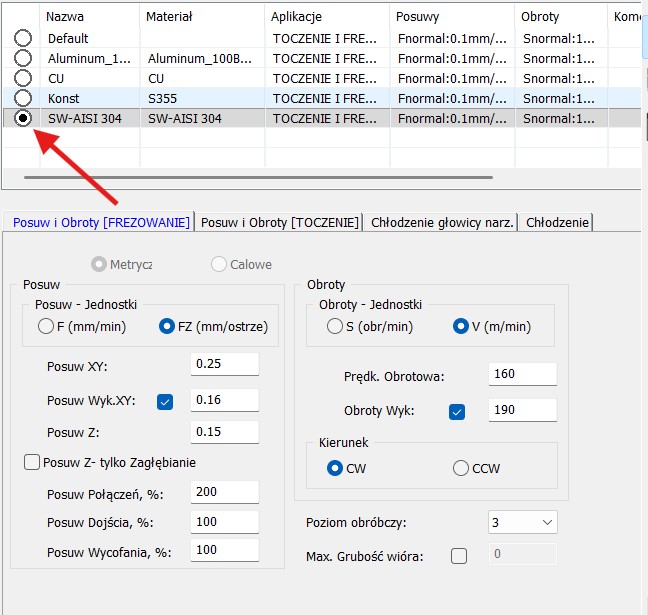The height and width of the screenshot is (615, 648).
Task: Click the Posuwy column header
Action: (418, 17)
